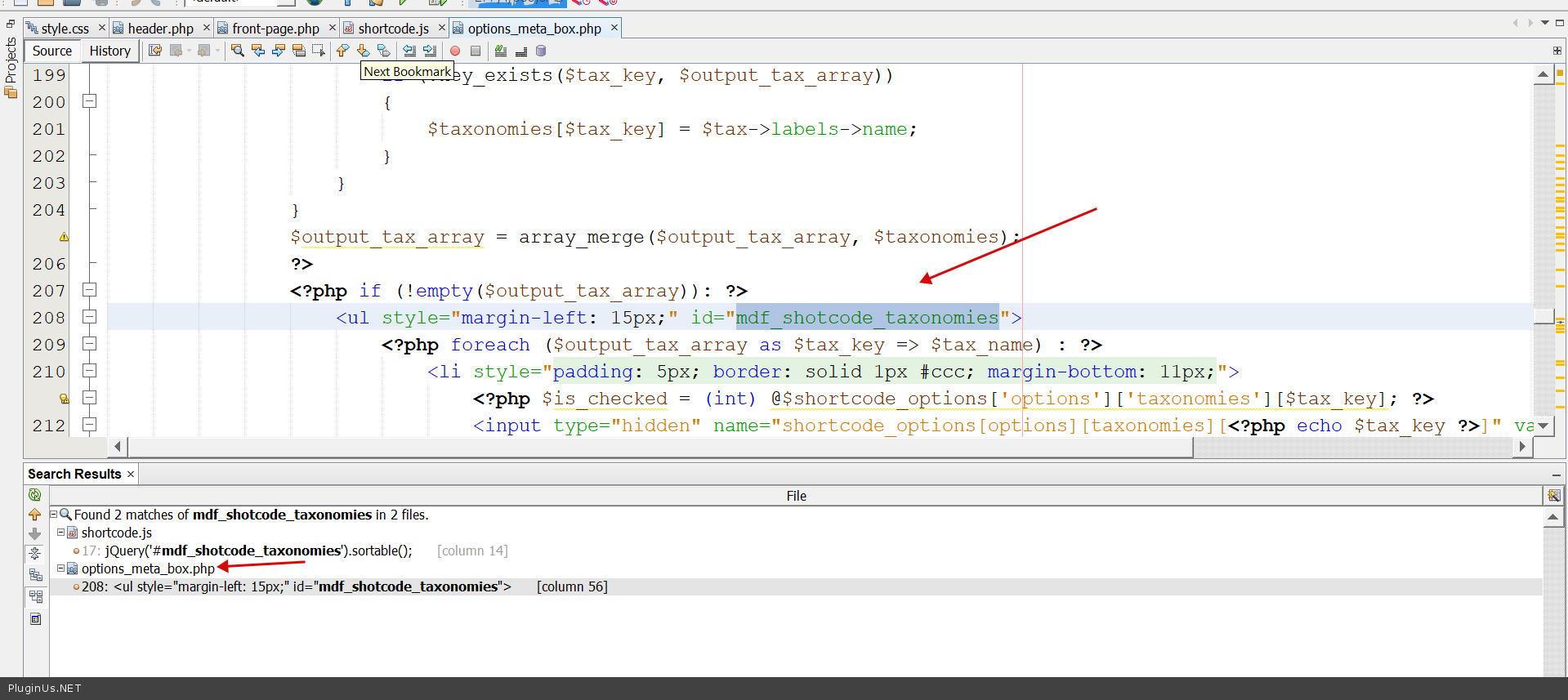
Task: Collapse the shortcode.js search result node
Action: coord(61,533)
